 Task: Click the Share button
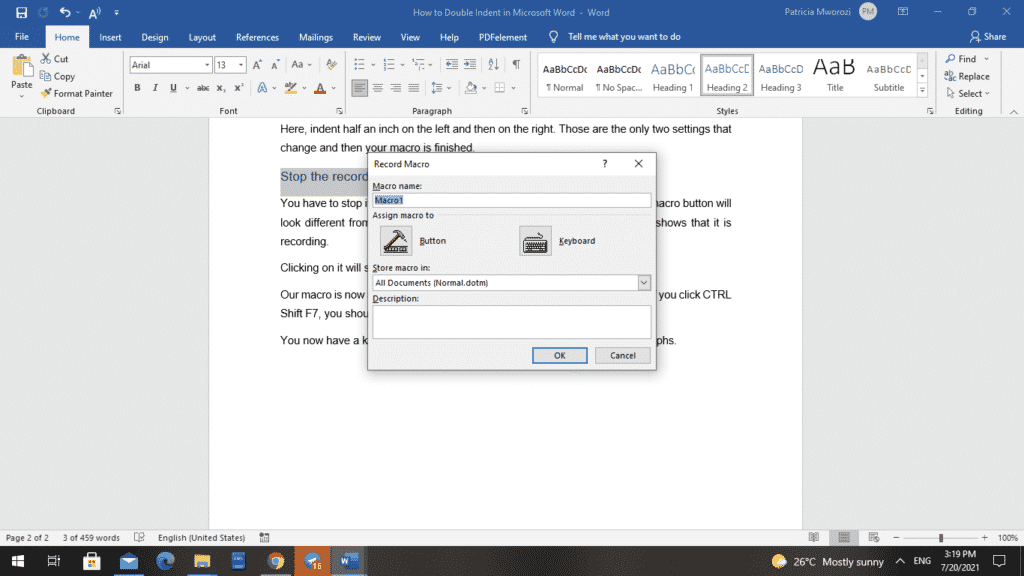point(988,37)
